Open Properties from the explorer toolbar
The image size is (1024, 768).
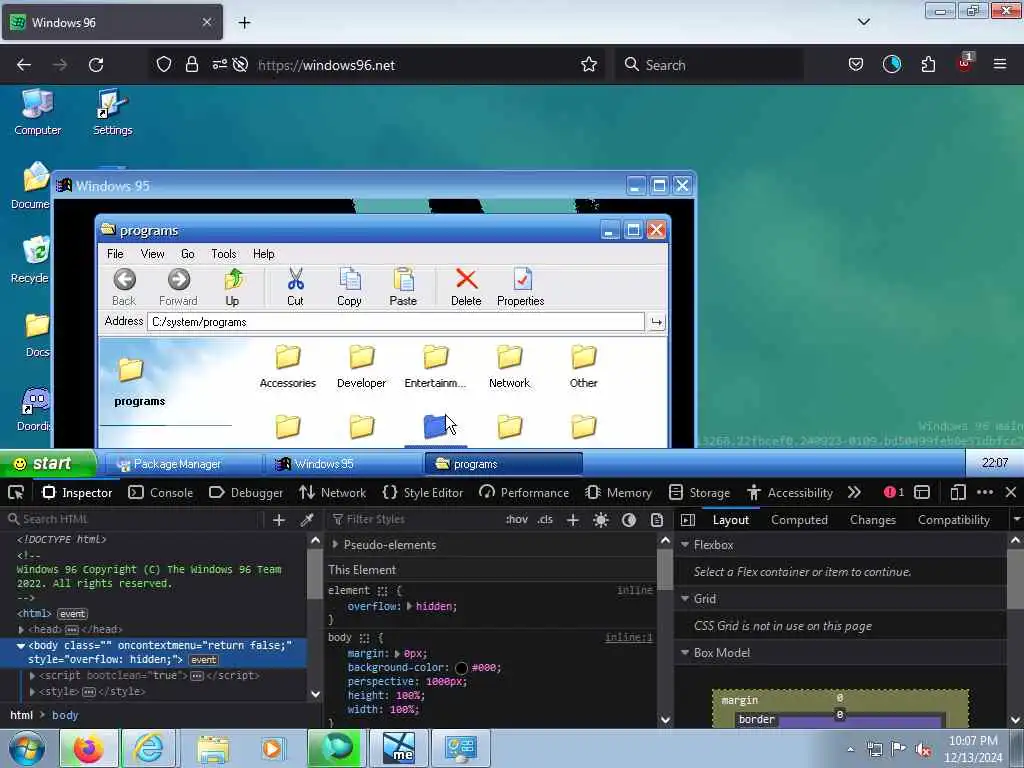(x=520, y=287)
